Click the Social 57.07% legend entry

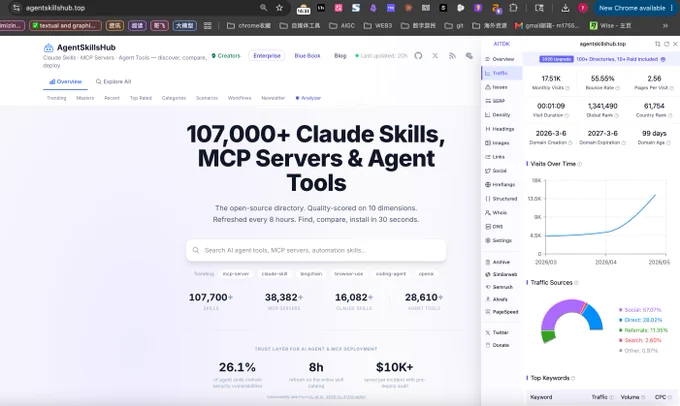[640, 310]
